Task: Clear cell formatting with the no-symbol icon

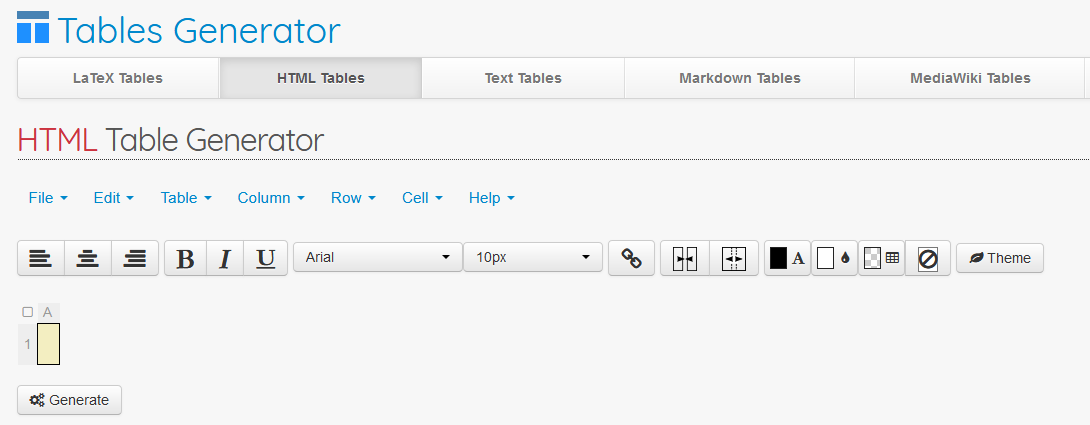Action: tap(928, 259)
